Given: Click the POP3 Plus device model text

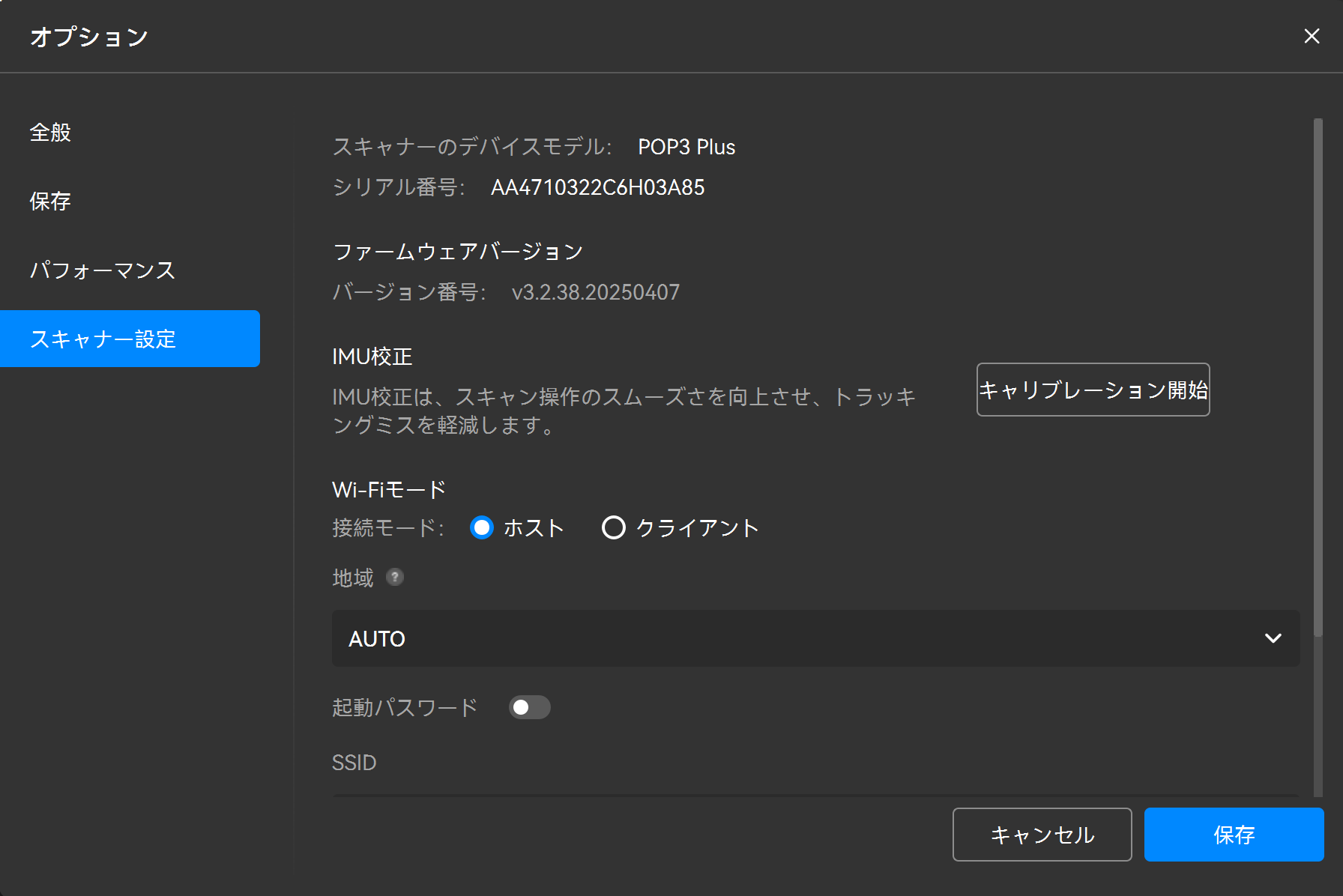Looking at the screenshot, I should pyautogui.click(x=686, y=147).
